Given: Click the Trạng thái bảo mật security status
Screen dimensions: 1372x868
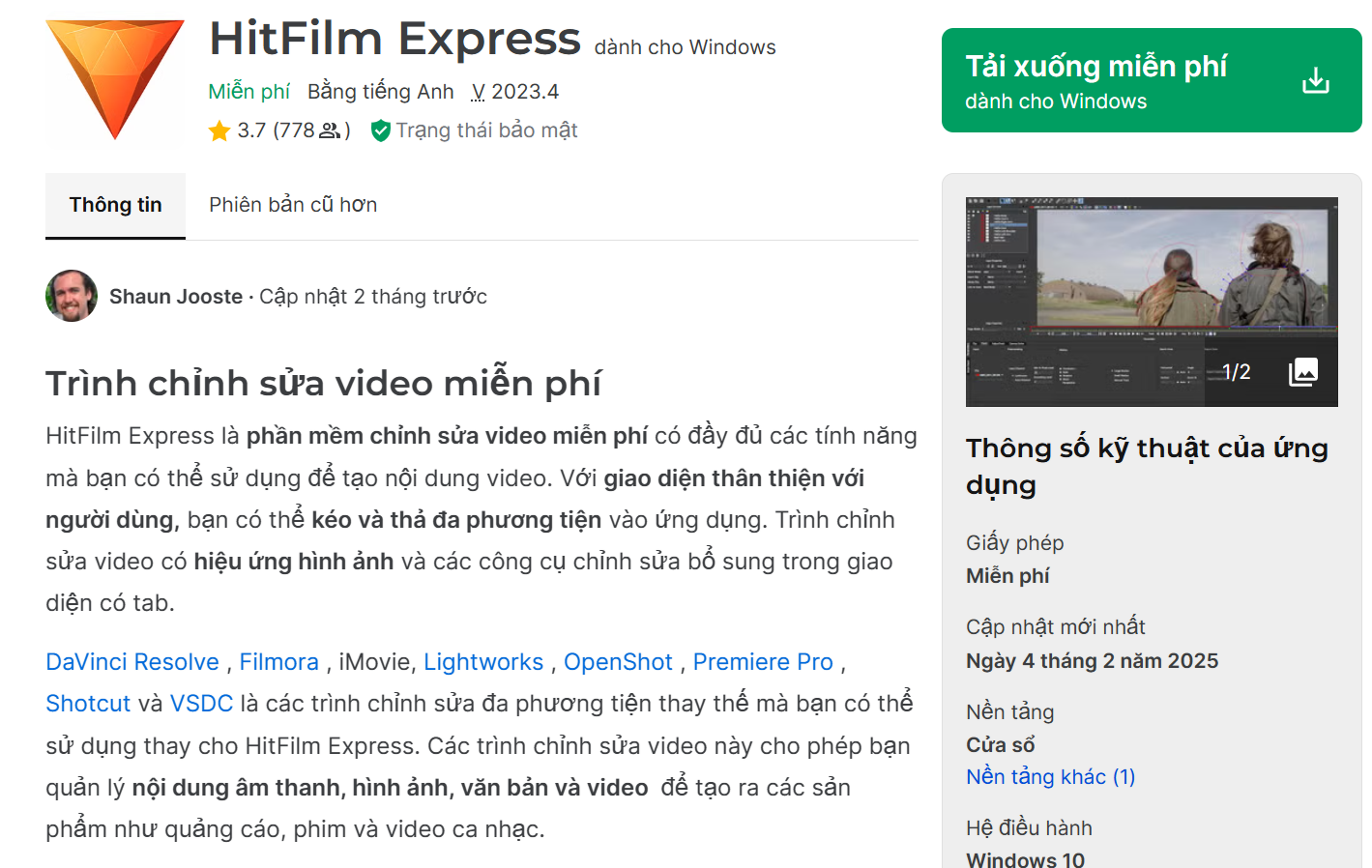Looking at the screenshot, I should (486, 130).
